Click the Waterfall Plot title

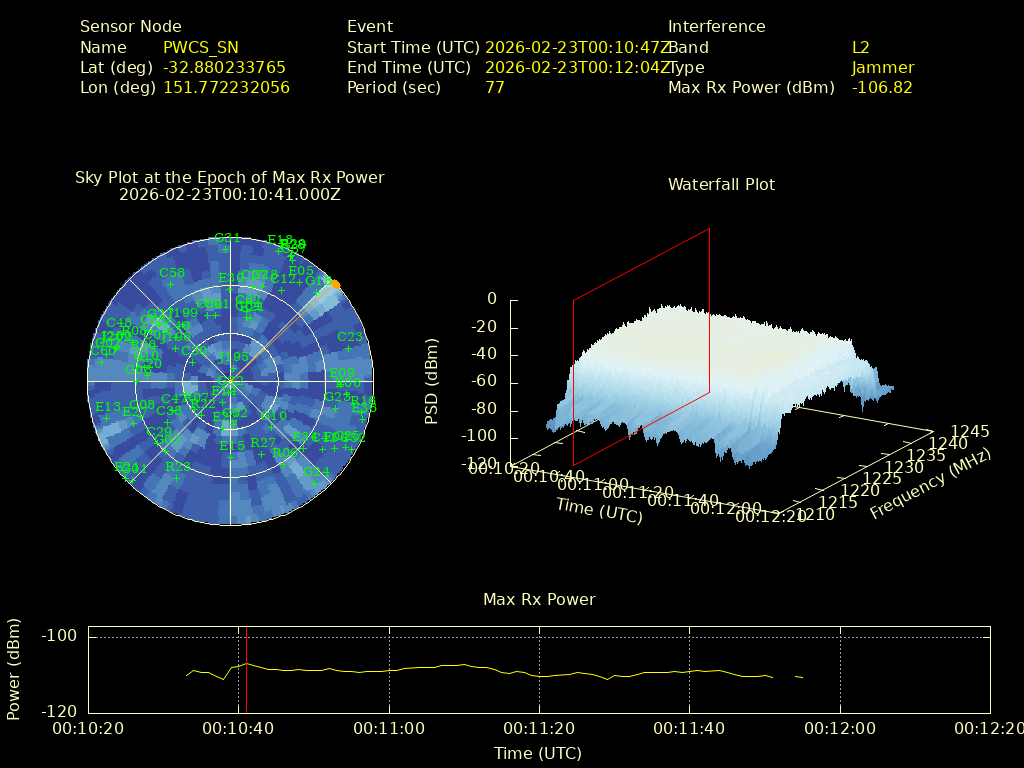click(x=721, y=184)
